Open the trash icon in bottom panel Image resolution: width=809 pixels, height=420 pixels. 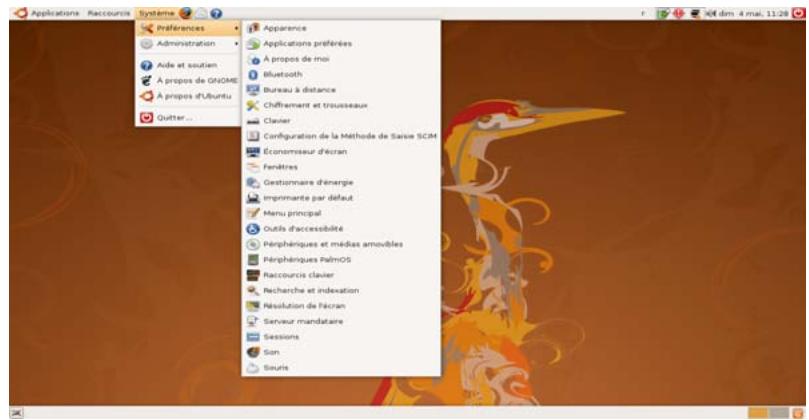[799, 413]
